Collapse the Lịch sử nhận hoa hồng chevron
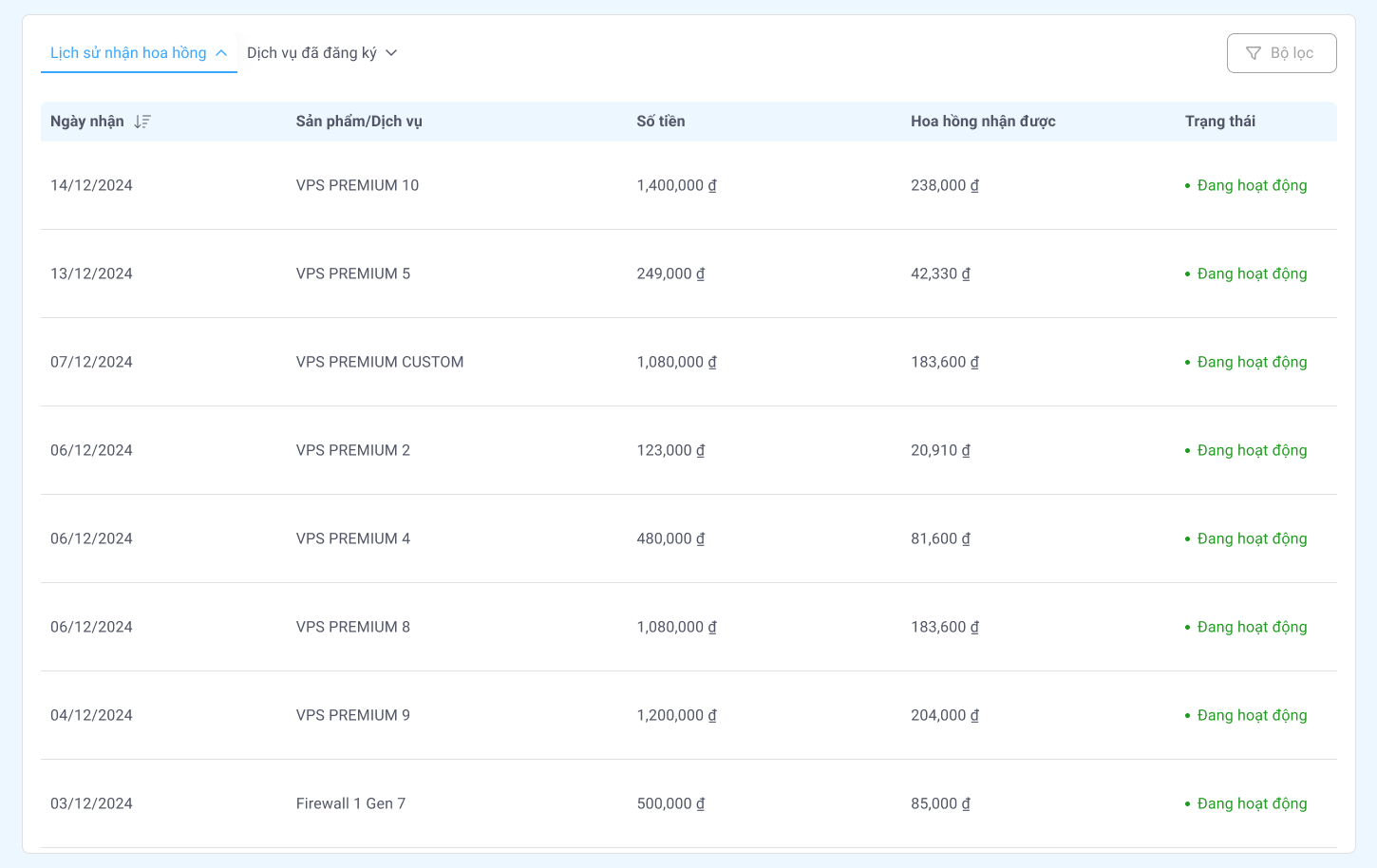This screenshot has height=868, width=1377. [x=221, y=53]
